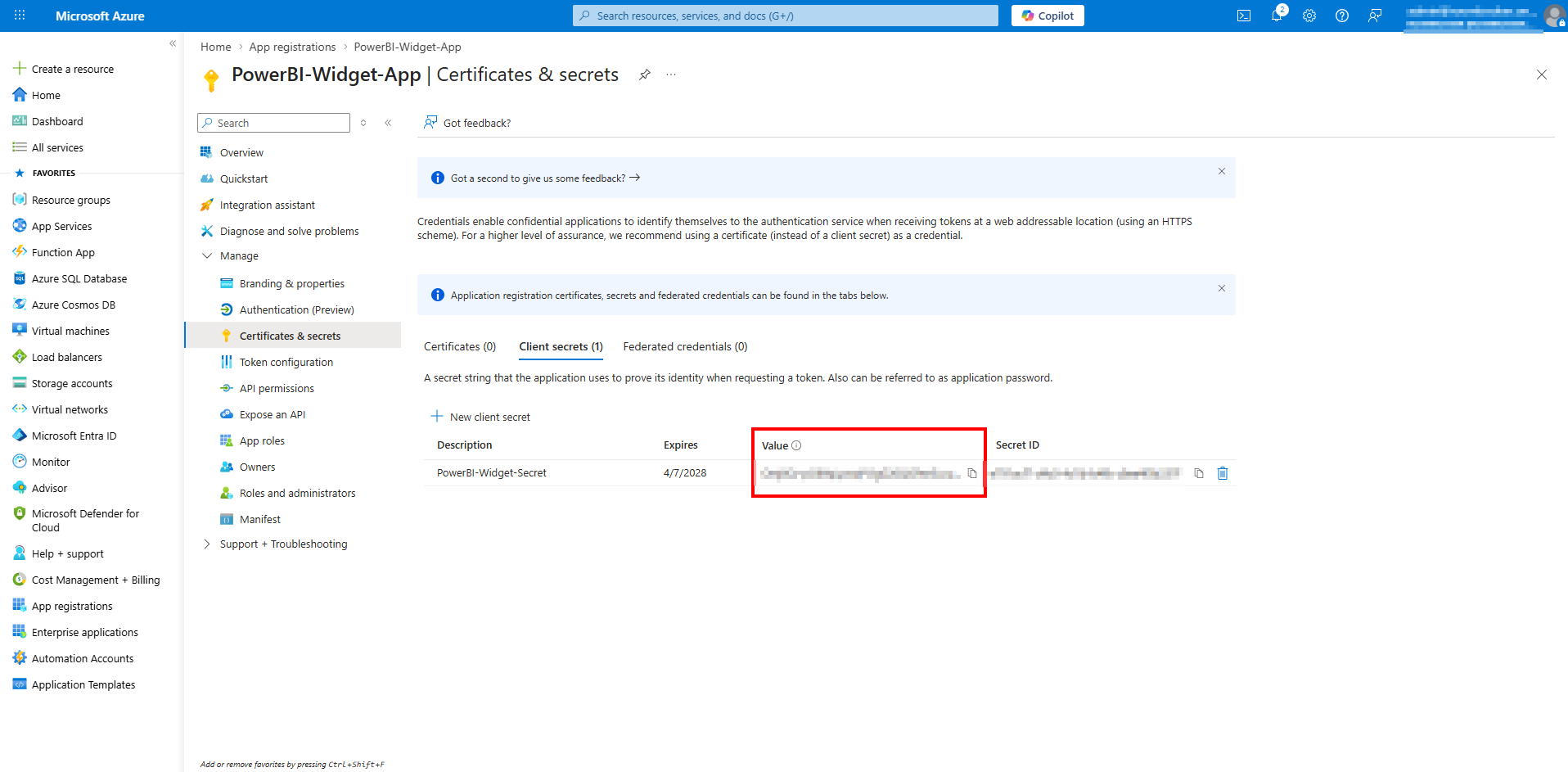Copy the Secret ID

1199,473
